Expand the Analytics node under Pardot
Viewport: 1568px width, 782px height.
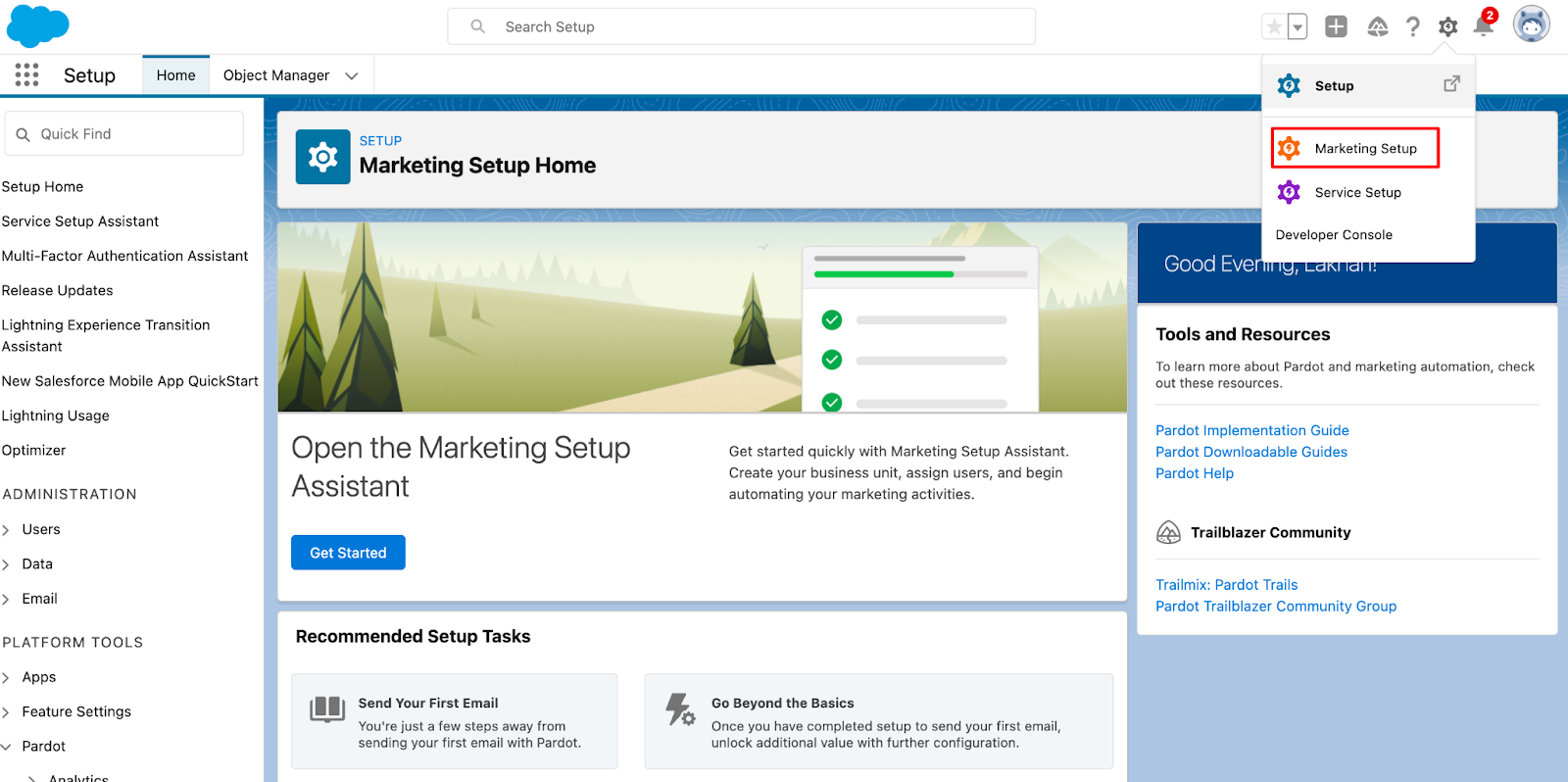32,778
